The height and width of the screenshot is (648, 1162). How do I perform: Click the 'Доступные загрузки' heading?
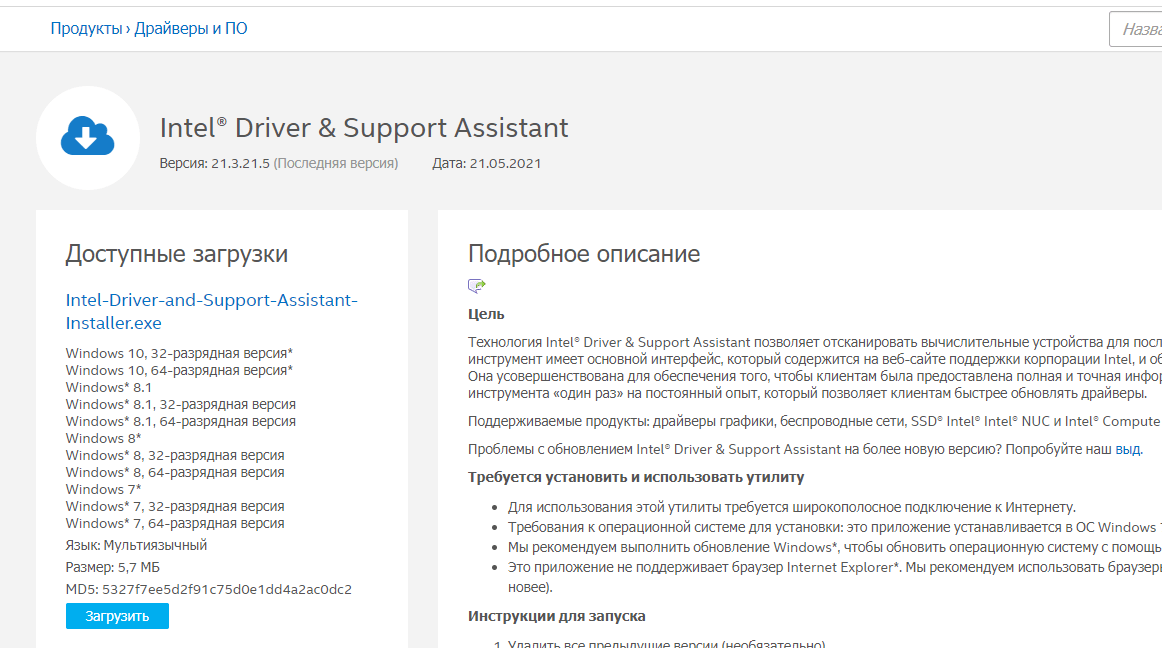coord(176,254)
